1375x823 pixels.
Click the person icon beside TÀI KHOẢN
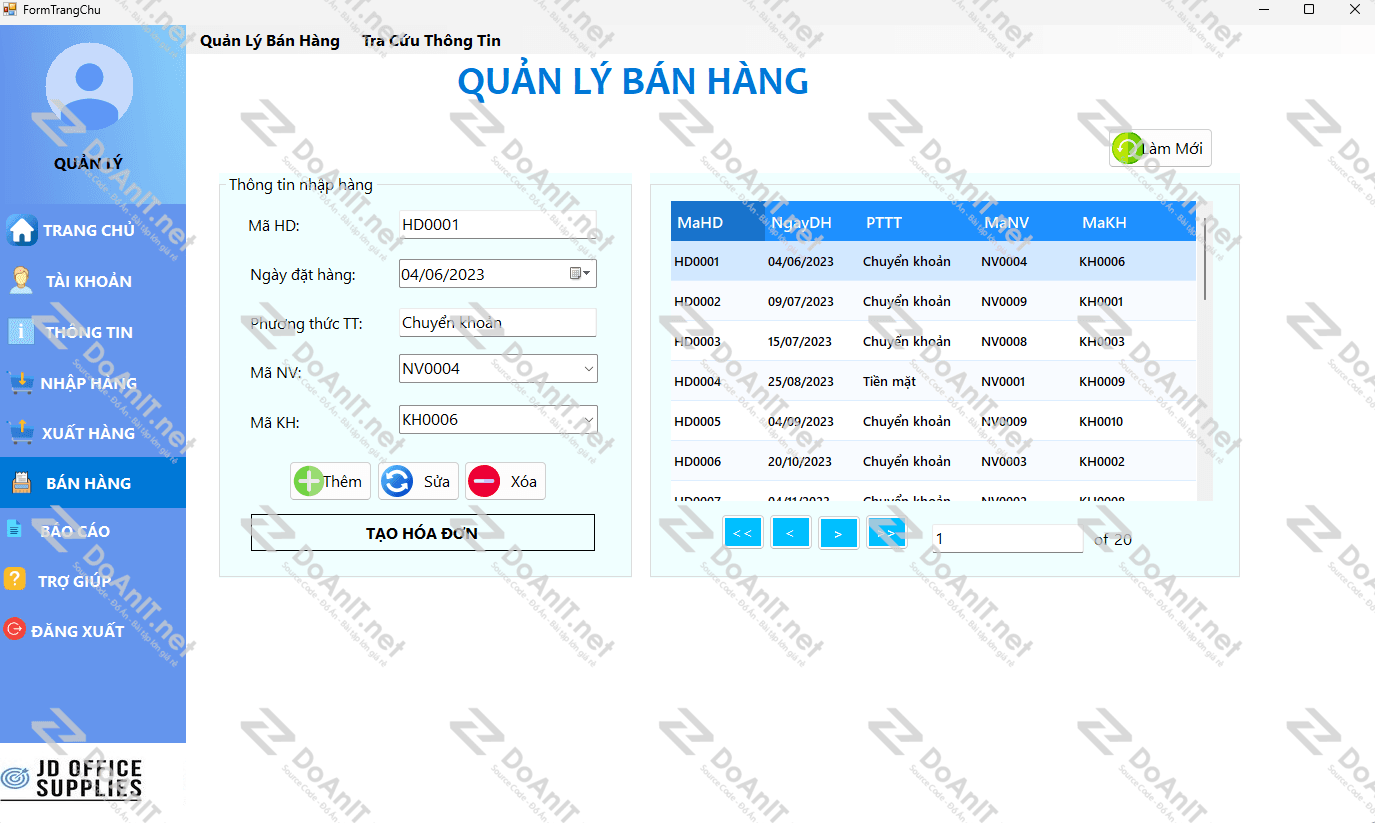pos(21,281)
